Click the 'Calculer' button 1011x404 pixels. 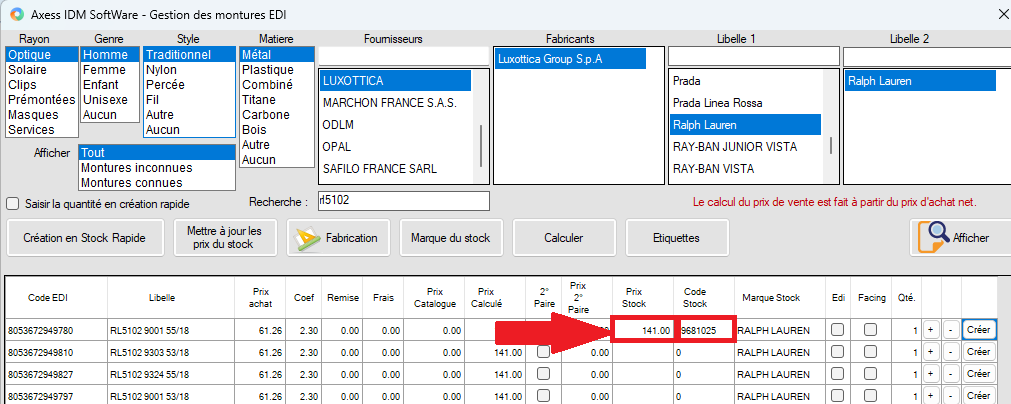(x=563, y=238)
